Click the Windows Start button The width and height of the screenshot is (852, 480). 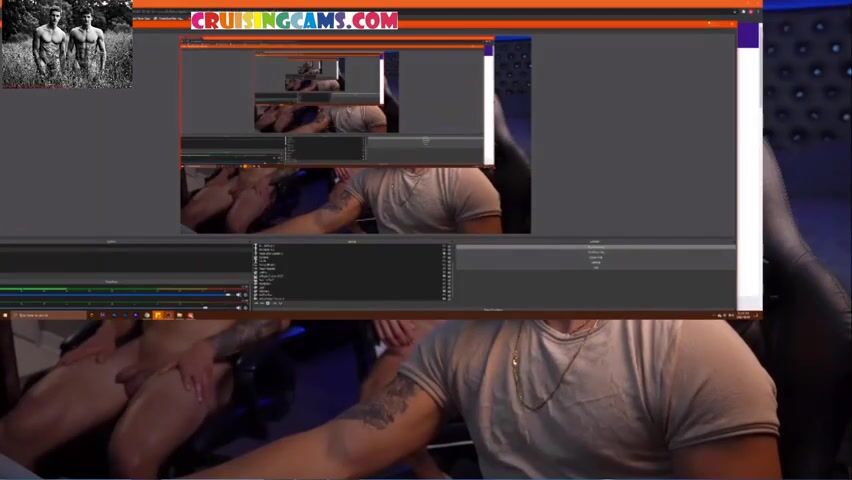tap(4, 315)
